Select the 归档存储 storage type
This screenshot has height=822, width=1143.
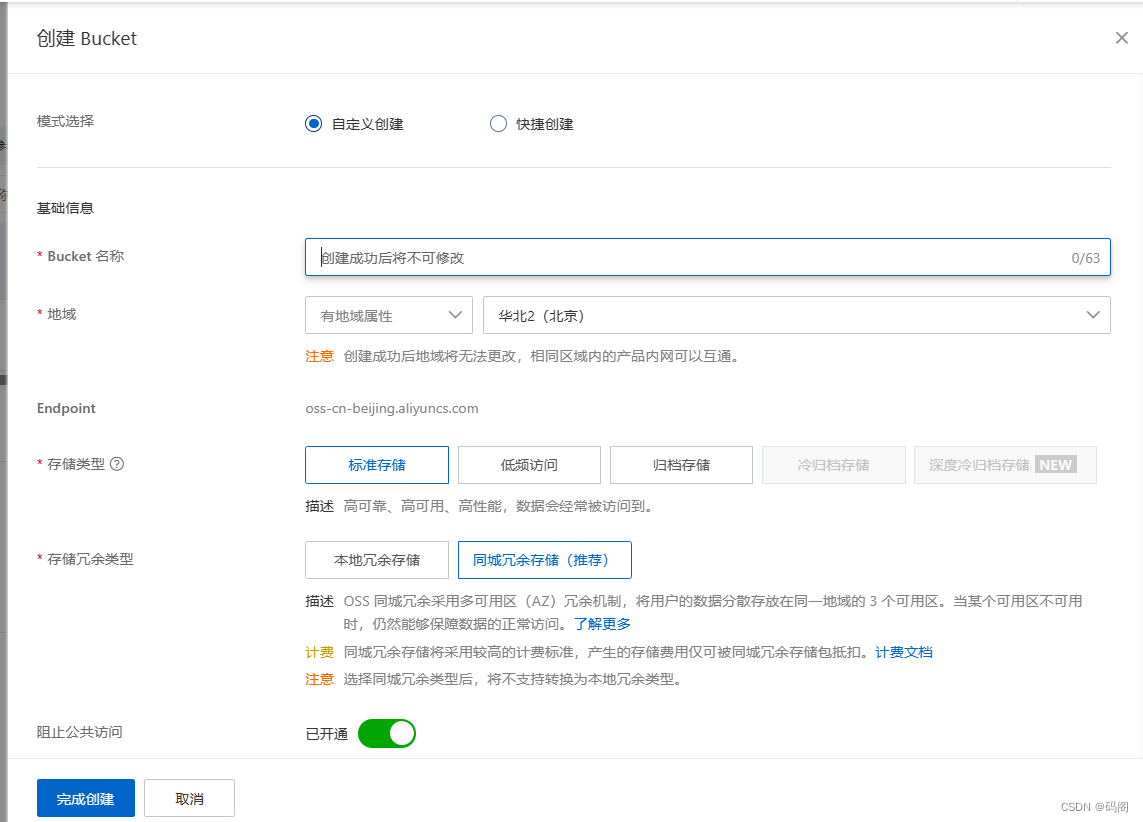[681, 464]
